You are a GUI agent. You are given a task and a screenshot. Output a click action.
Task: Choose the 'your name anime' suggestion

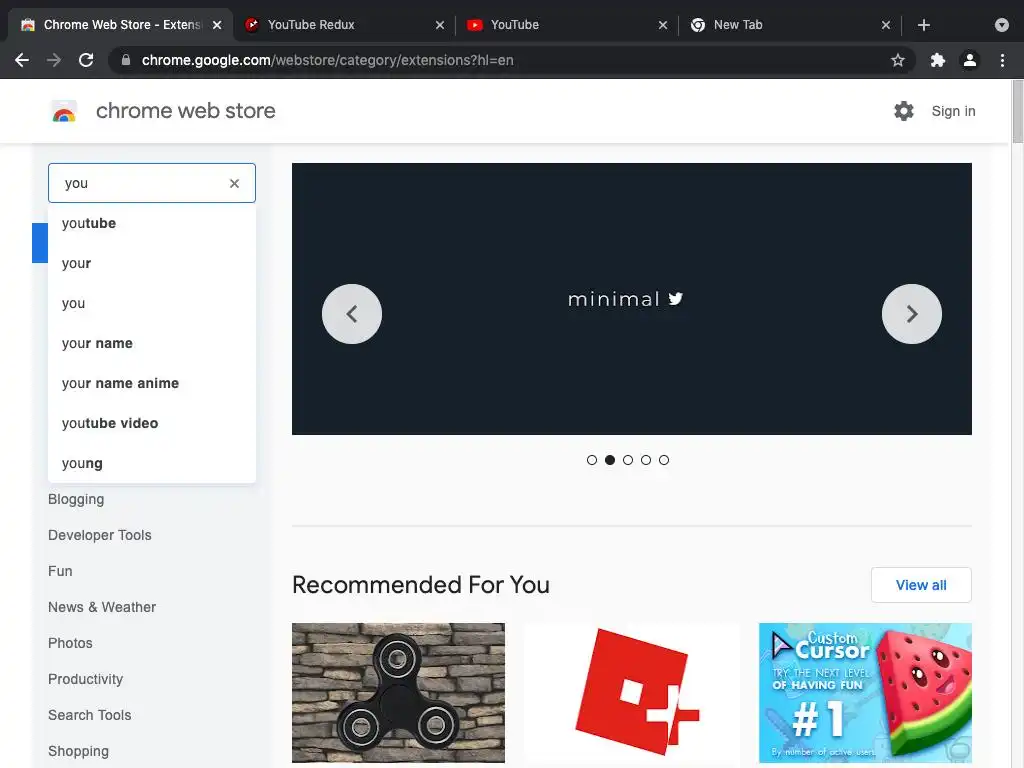(x=152, y=383)
